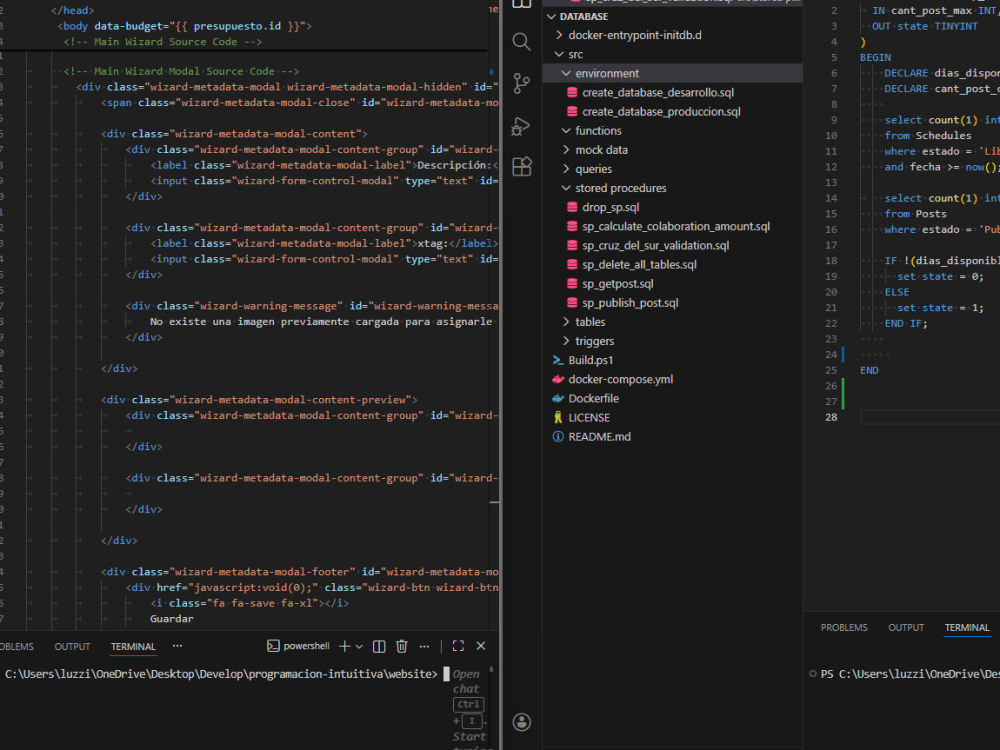Image resolution: width=1000 pixels, height=750 pixels.
Task: Close the left terminal panel
Action: pyautogui.click(x=481, y=646)
